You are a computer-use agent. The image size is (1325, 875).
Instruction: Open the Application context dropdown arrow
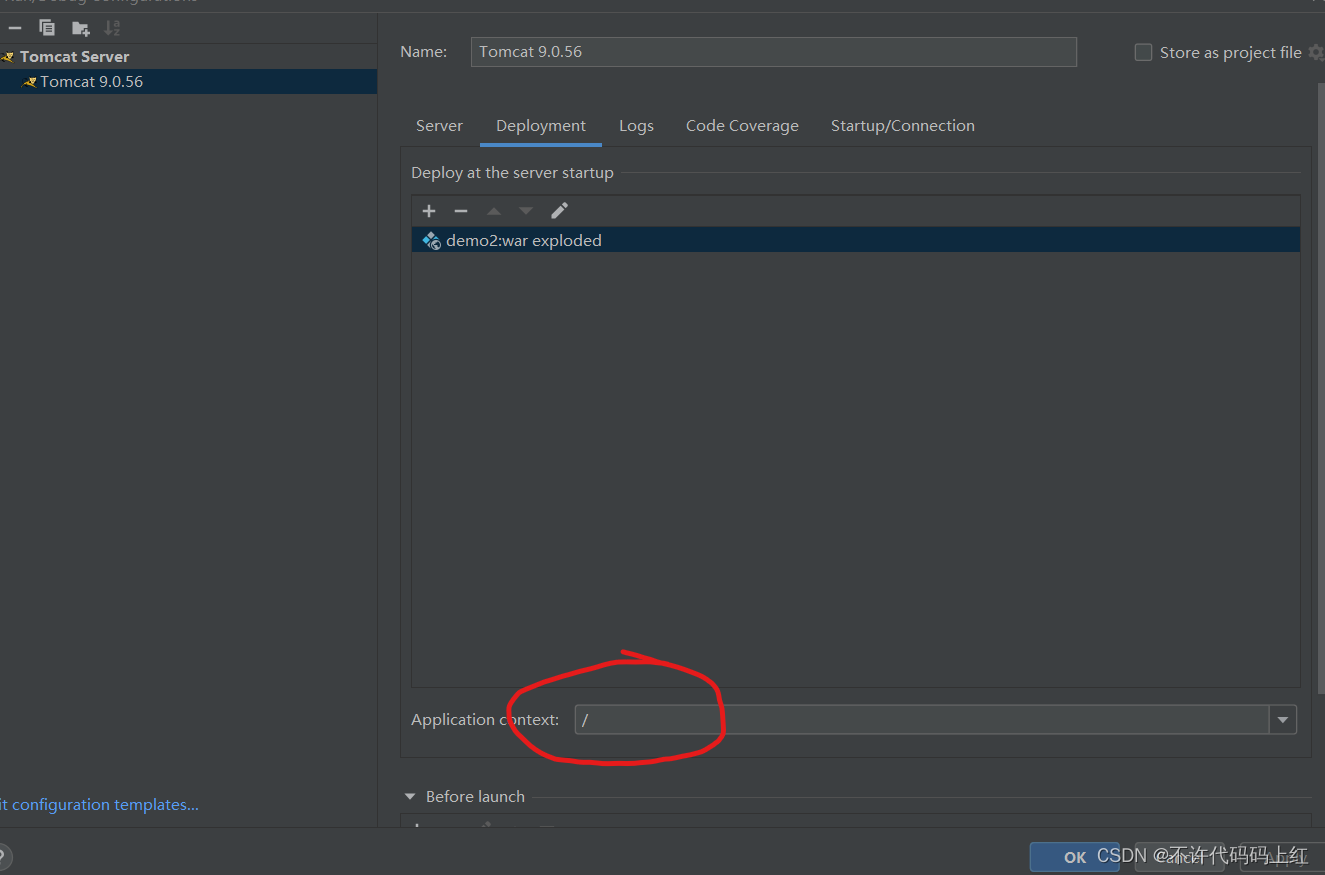[1283, 719]
